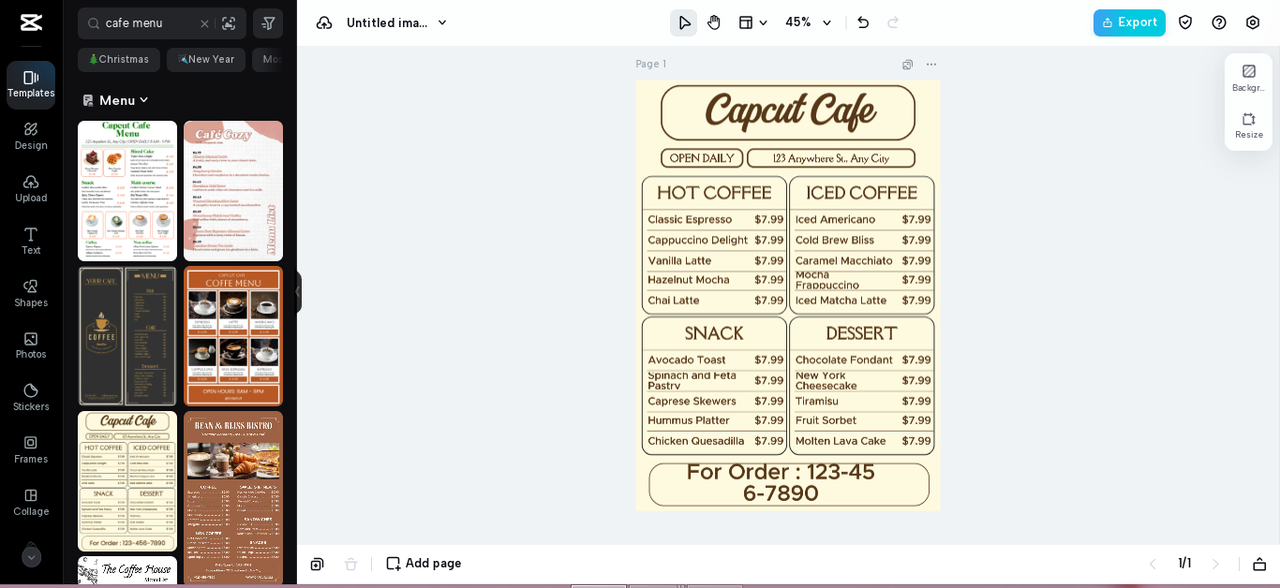Click the Undo arrow
1280x588 pixels.
(x=863, y=23)
